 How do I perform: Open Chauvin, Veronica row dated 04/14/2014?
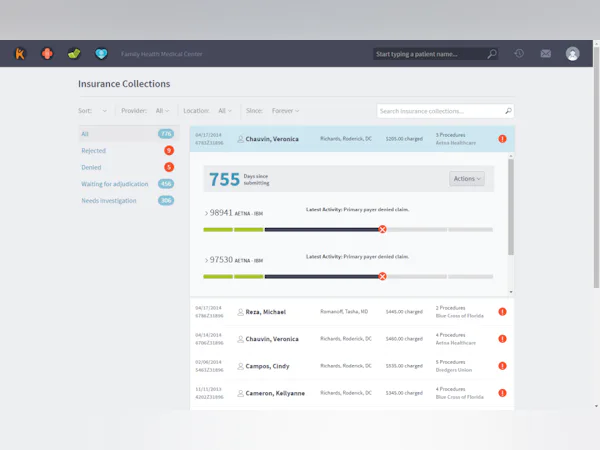click(x=352, y=339)
